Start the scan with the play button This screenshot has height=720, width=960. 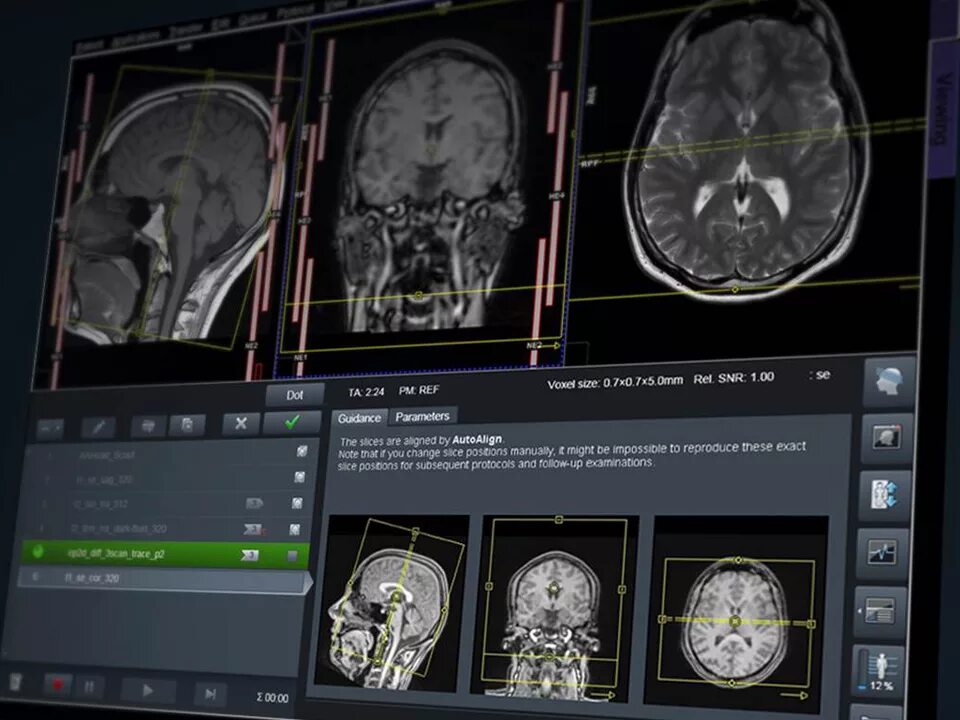pyautogui.click(x=148, y=691)
